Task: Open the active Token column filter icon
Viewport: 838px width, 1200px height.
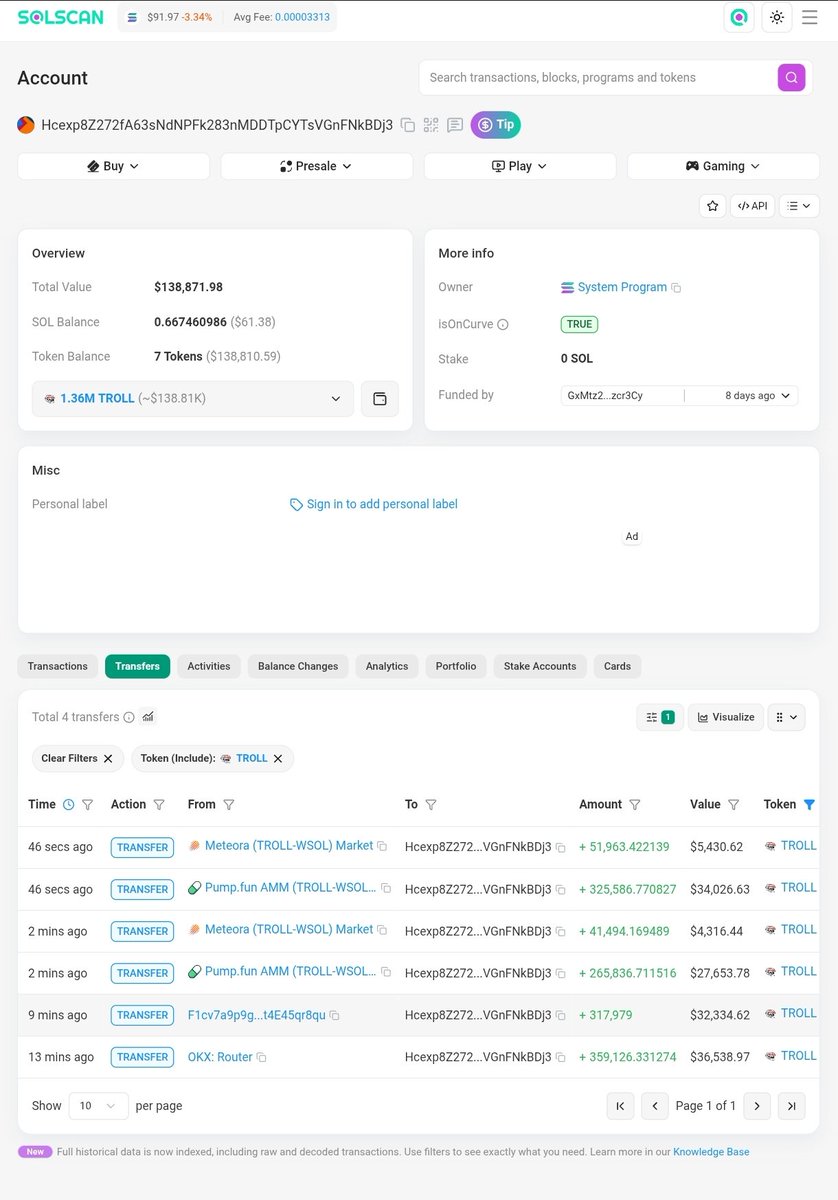Action: [x=809, y=804]
